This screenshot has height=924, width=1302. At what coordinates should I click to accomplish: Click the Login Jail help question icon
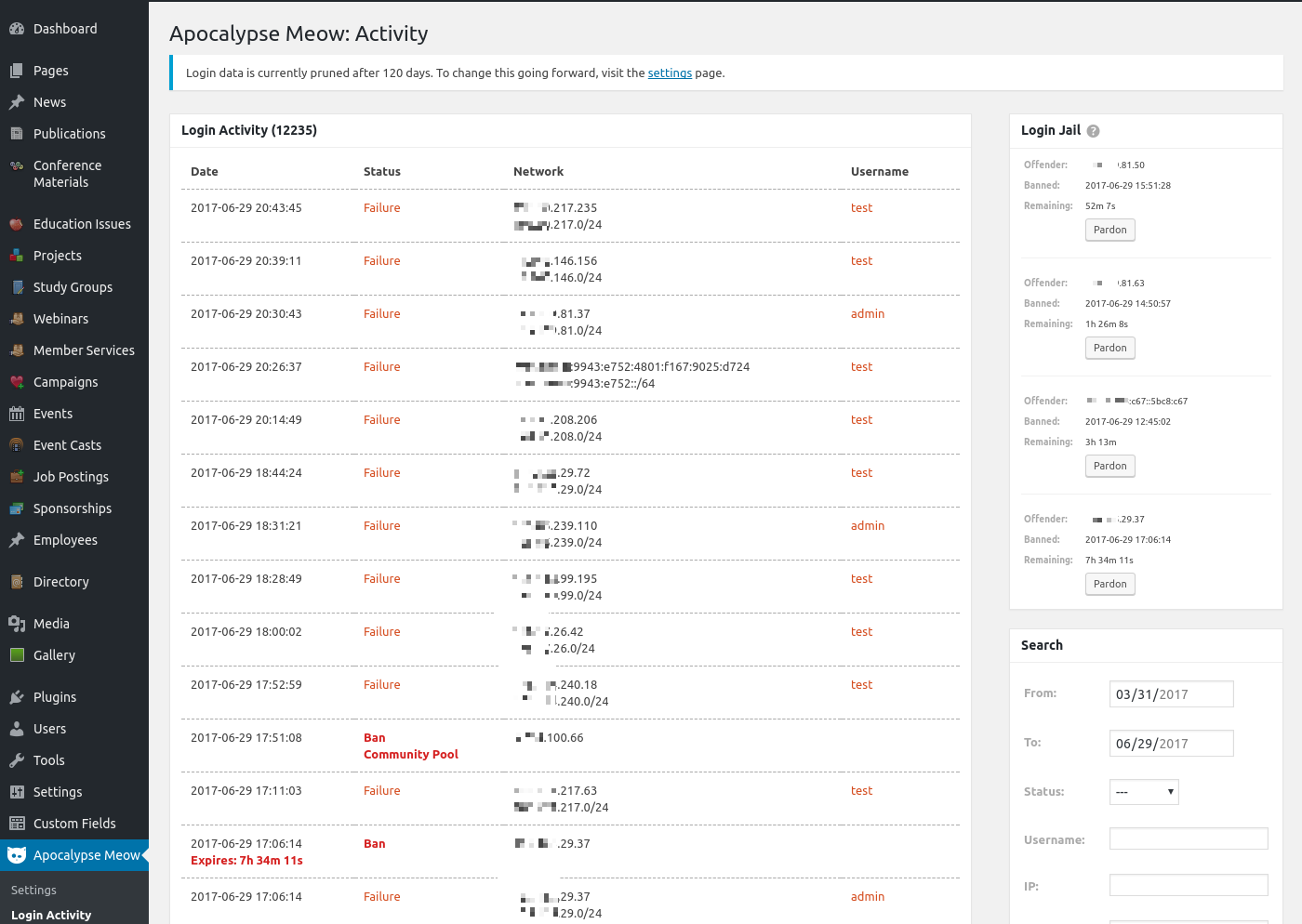[x=1093, y=131]
